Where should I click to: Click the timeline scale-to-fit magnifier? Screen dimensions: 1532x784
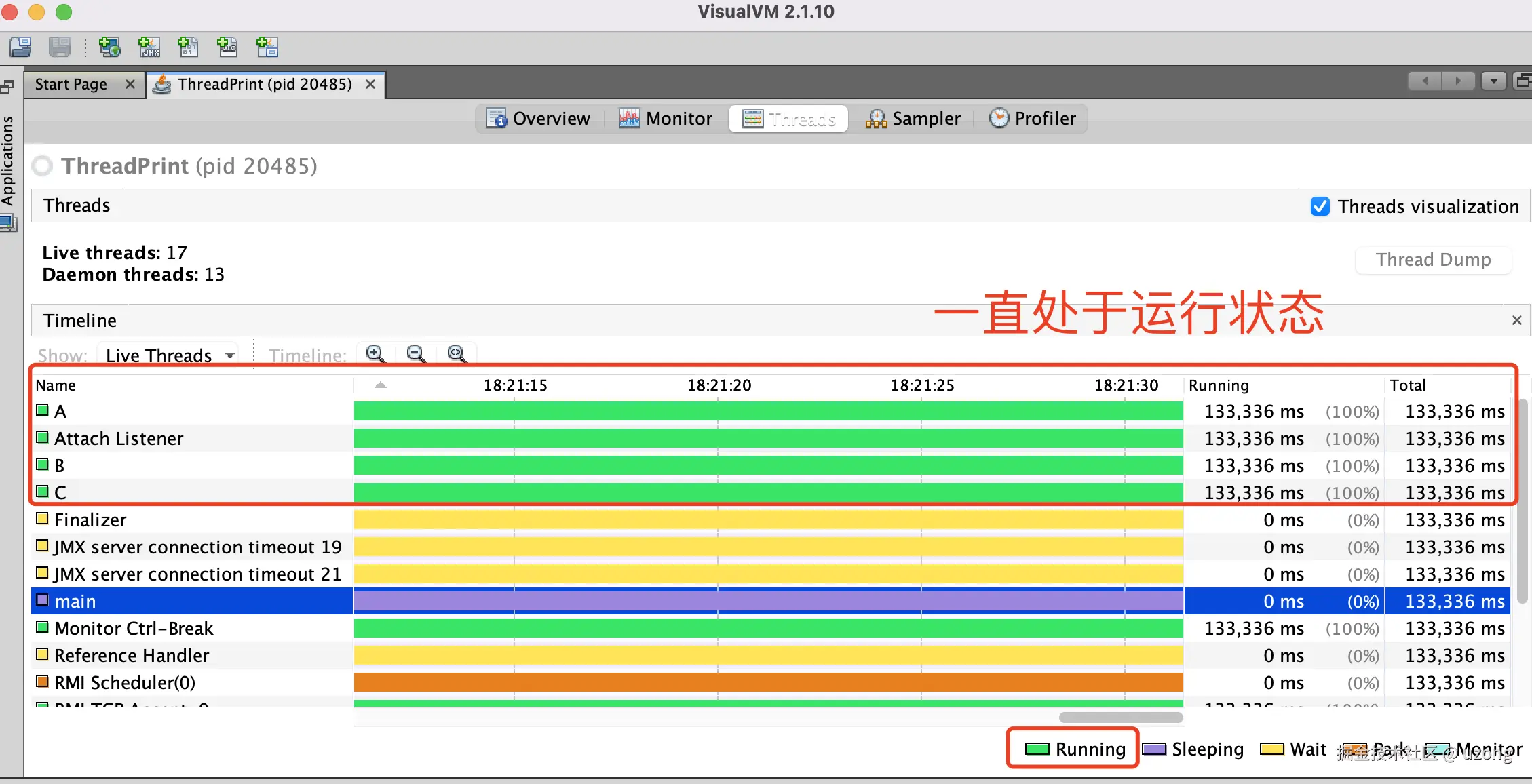pyautogui.click(x=457, y=354)
